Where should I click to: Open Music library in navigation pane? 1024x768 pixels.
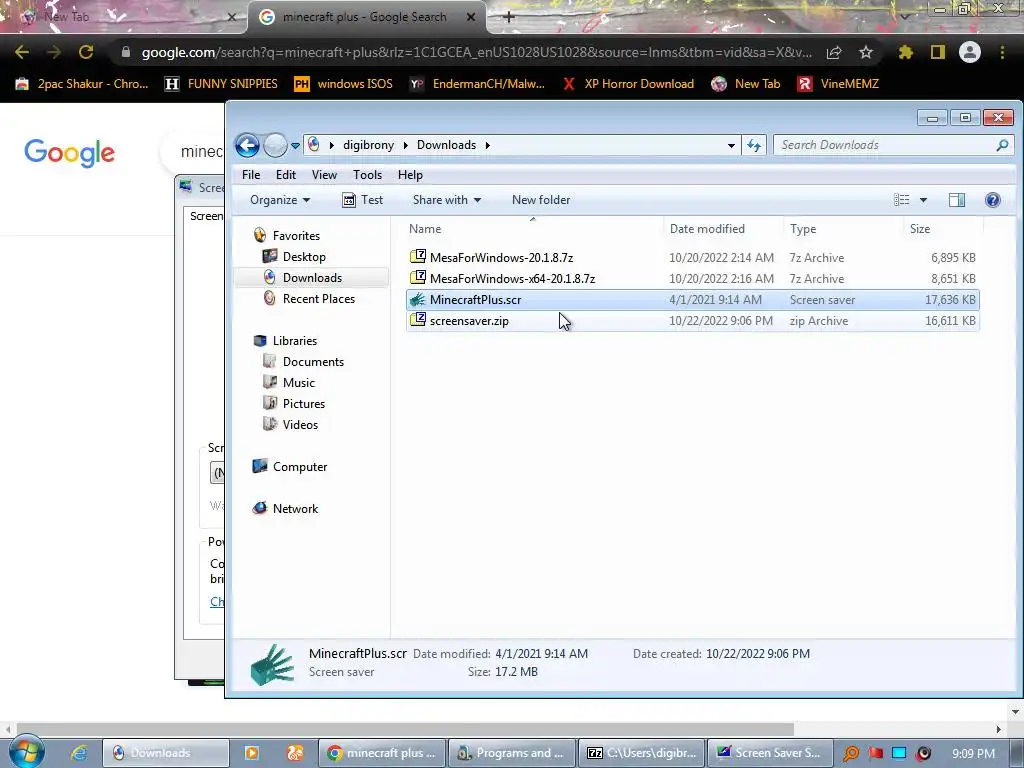(x=298, y=383)
